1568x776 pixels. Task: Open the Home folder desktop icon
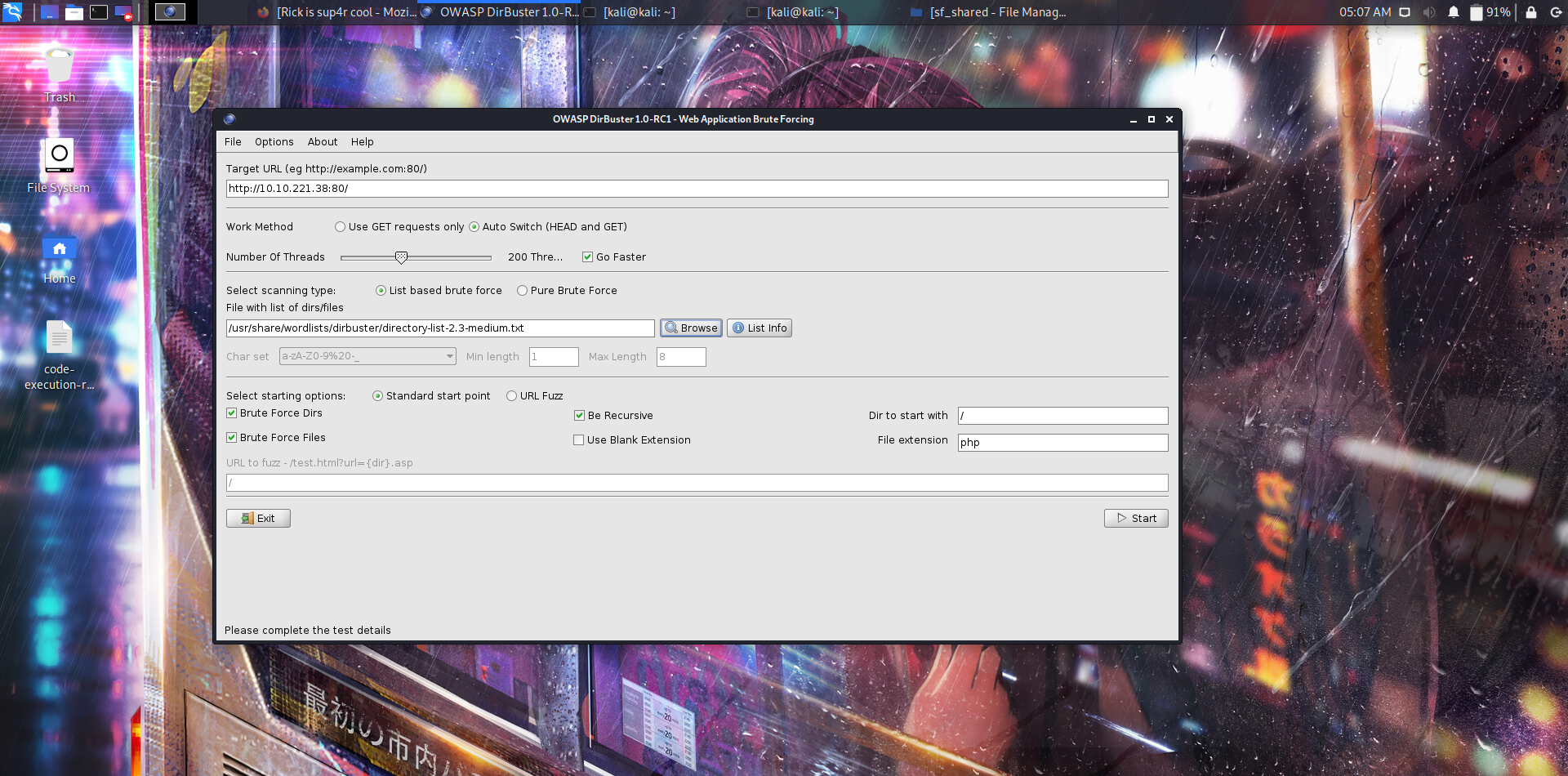pos(60,260)
